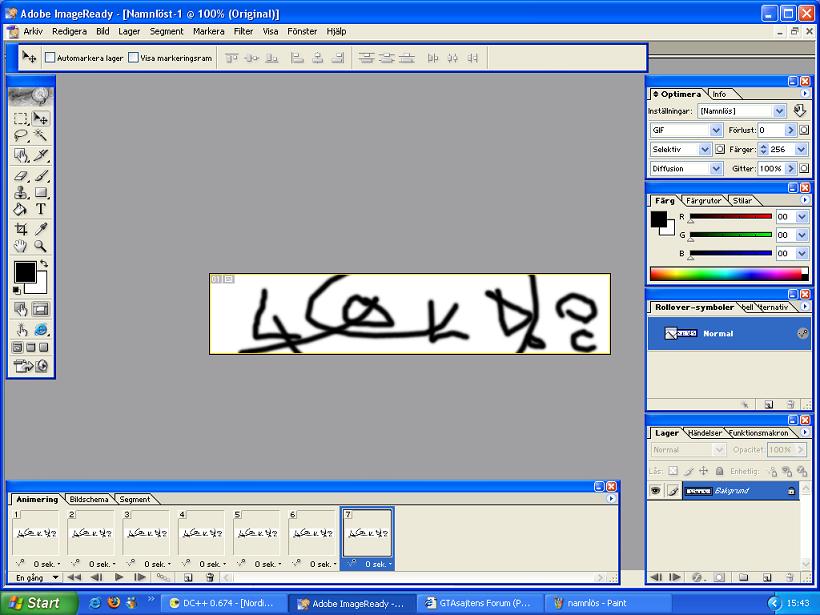Click the foreground color swatch in toolbox
820x615 pixels.
[x=25, y=272]
